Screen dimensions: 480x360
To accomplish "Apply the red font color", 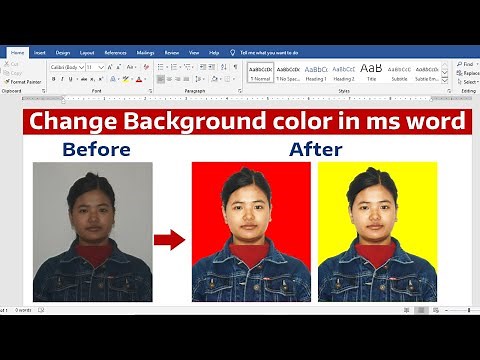I will coord(139,79).
